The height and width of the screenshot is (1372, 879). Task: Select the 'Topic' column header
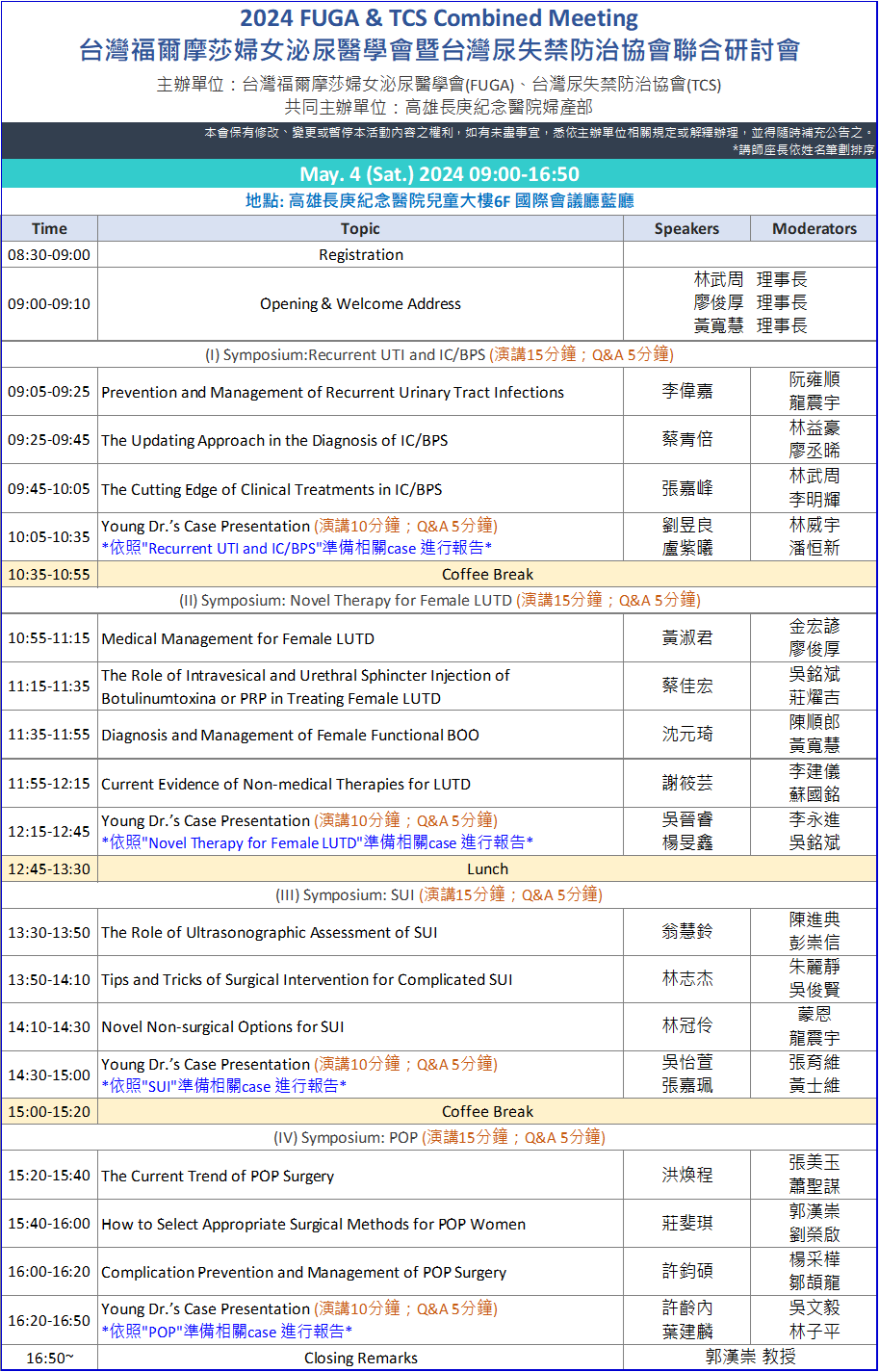pos(360,229)
